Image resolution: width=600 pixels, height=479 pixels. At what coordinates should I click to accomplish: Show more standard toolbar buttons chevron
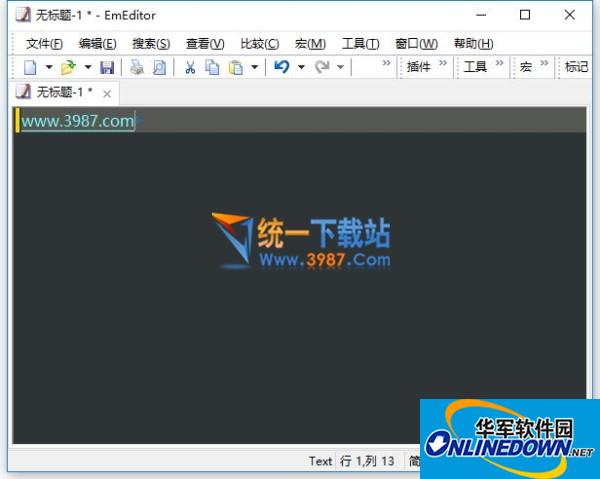tap(386, 63)
